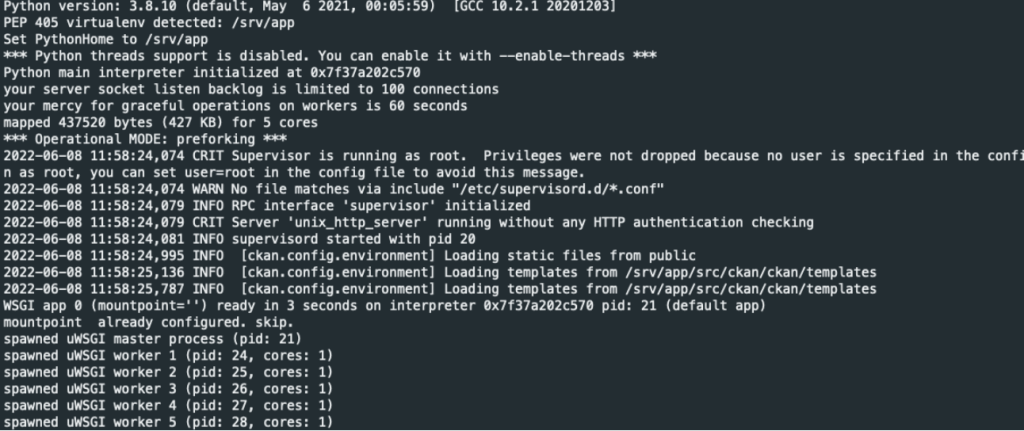Screen dimensions: 1024x431
Task: Click the Set PythonHome to /srv/app line
Action: click(106, 39)
